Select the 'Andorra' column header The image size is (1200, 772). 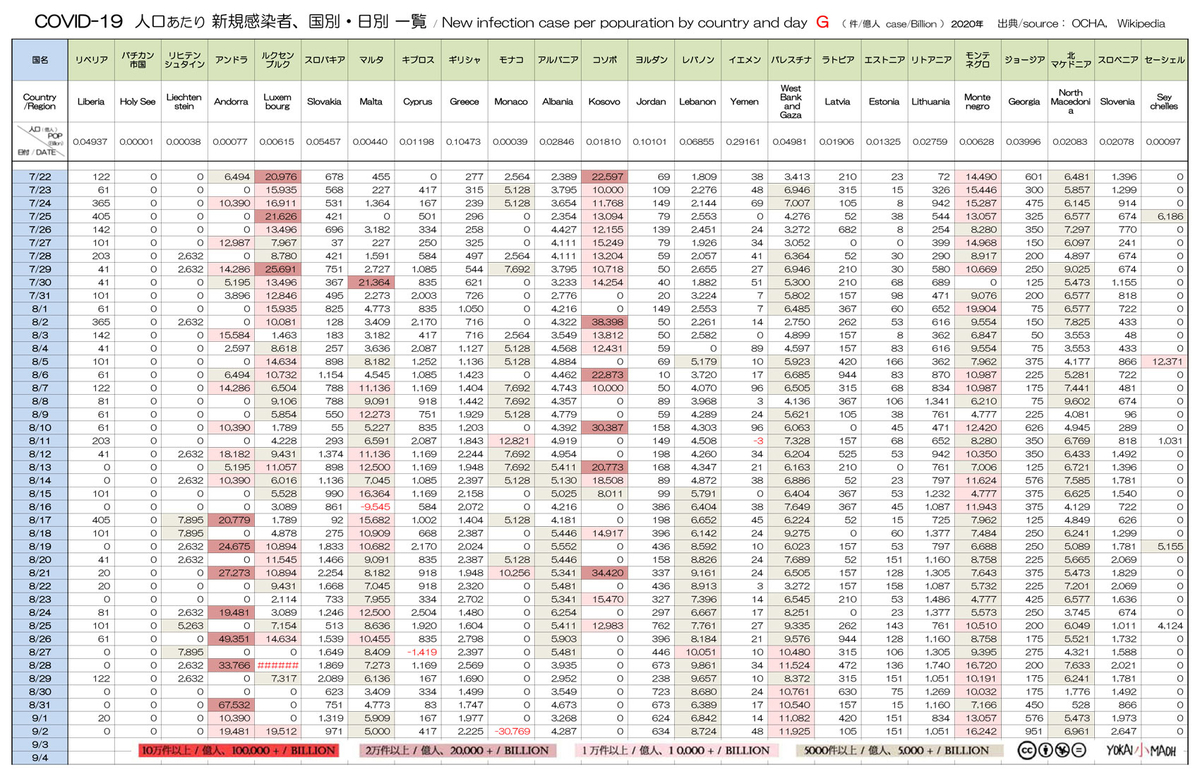231,101
